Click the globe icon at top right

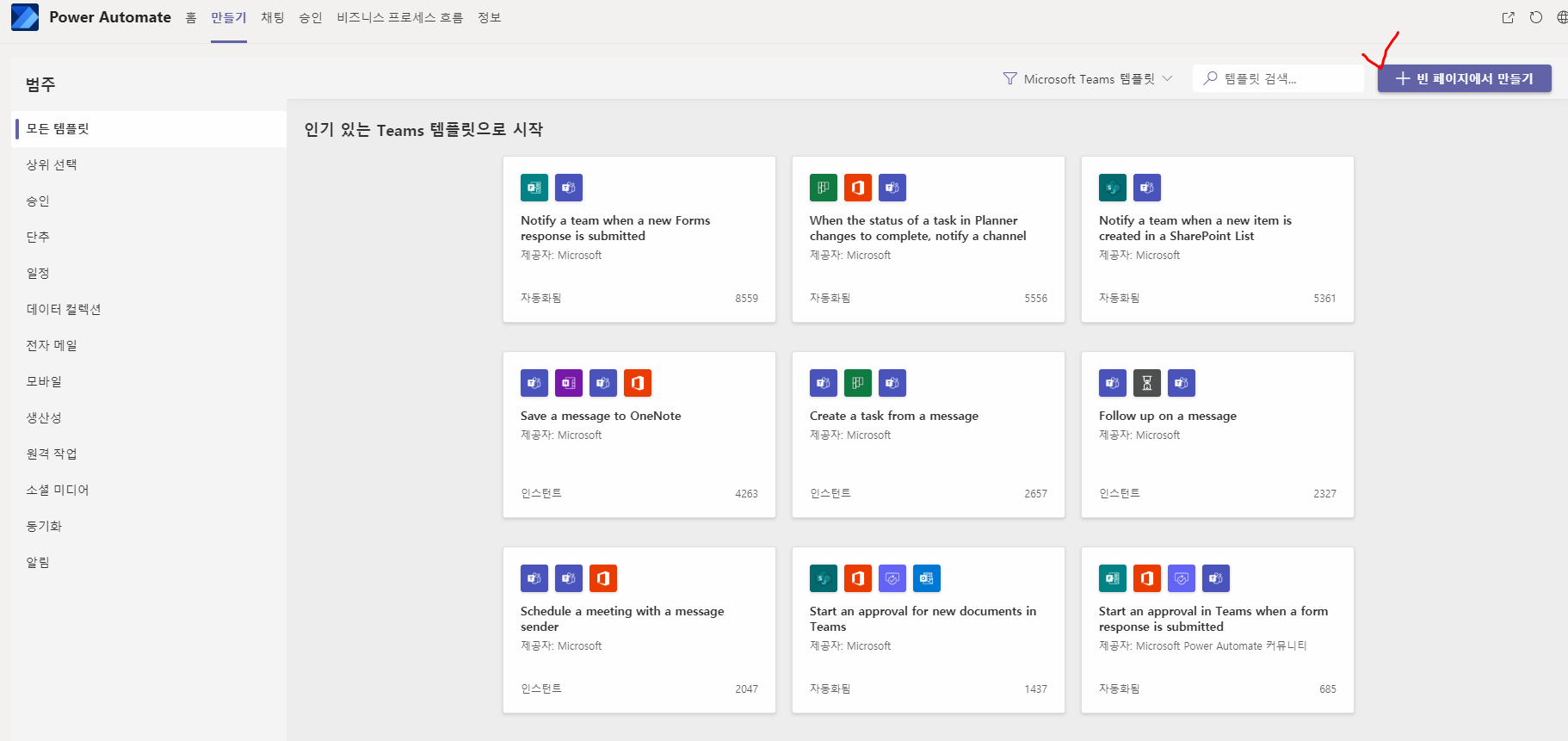click(x=1562, y=17)
